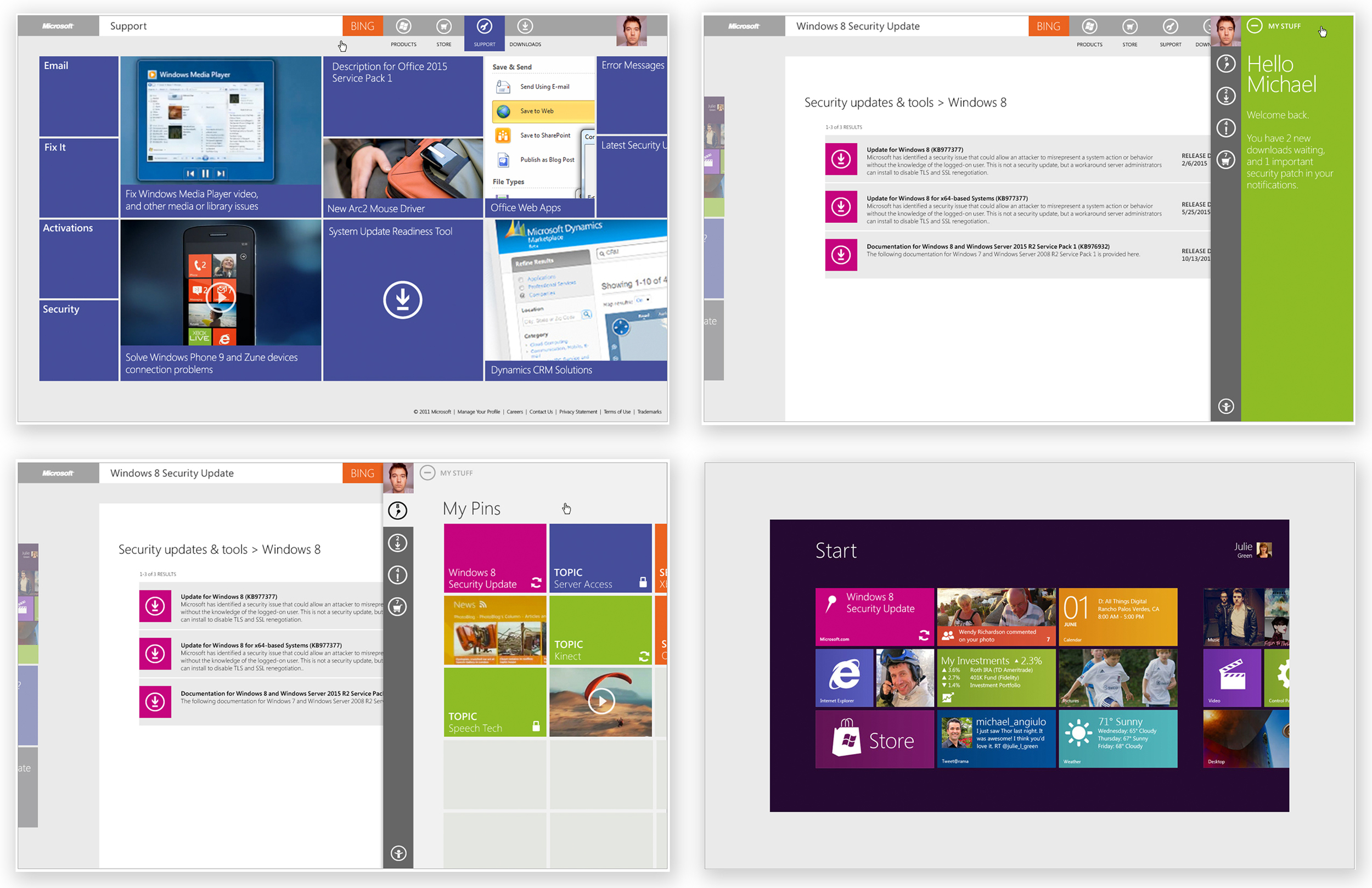Click downloads icon with badge 2 beside green panel

1225,95
